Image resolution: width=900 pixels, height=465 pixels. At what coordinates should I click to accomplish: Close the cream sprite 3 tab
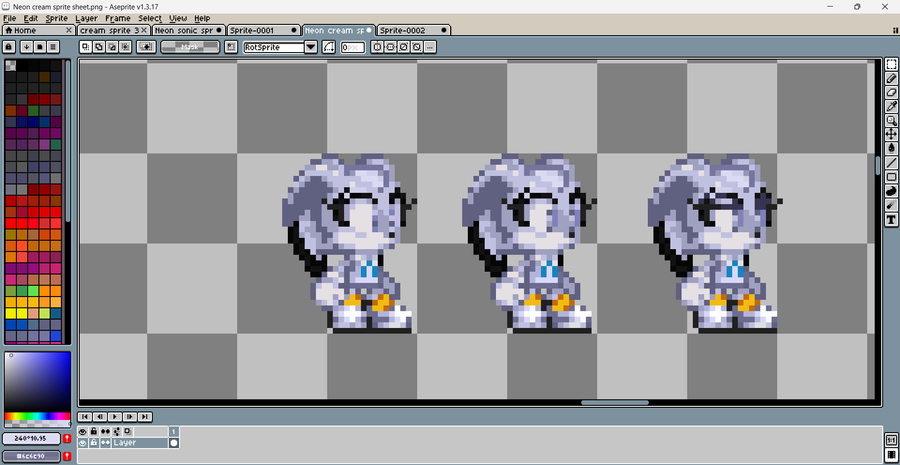click(144, 30)
